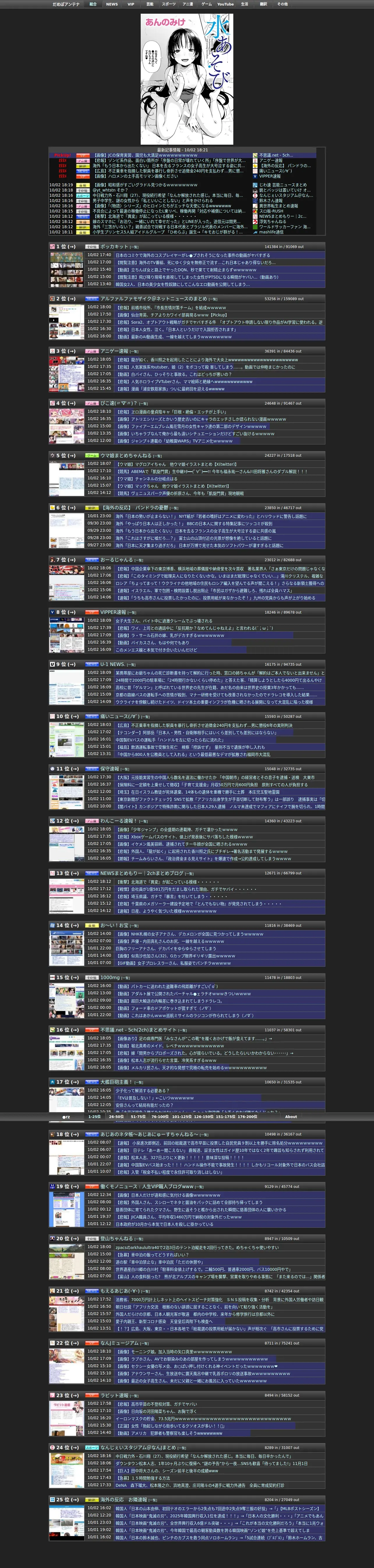Open the ポッカキット site title link
Viewport: 374px width, 1568px height.
pos(114,247)
